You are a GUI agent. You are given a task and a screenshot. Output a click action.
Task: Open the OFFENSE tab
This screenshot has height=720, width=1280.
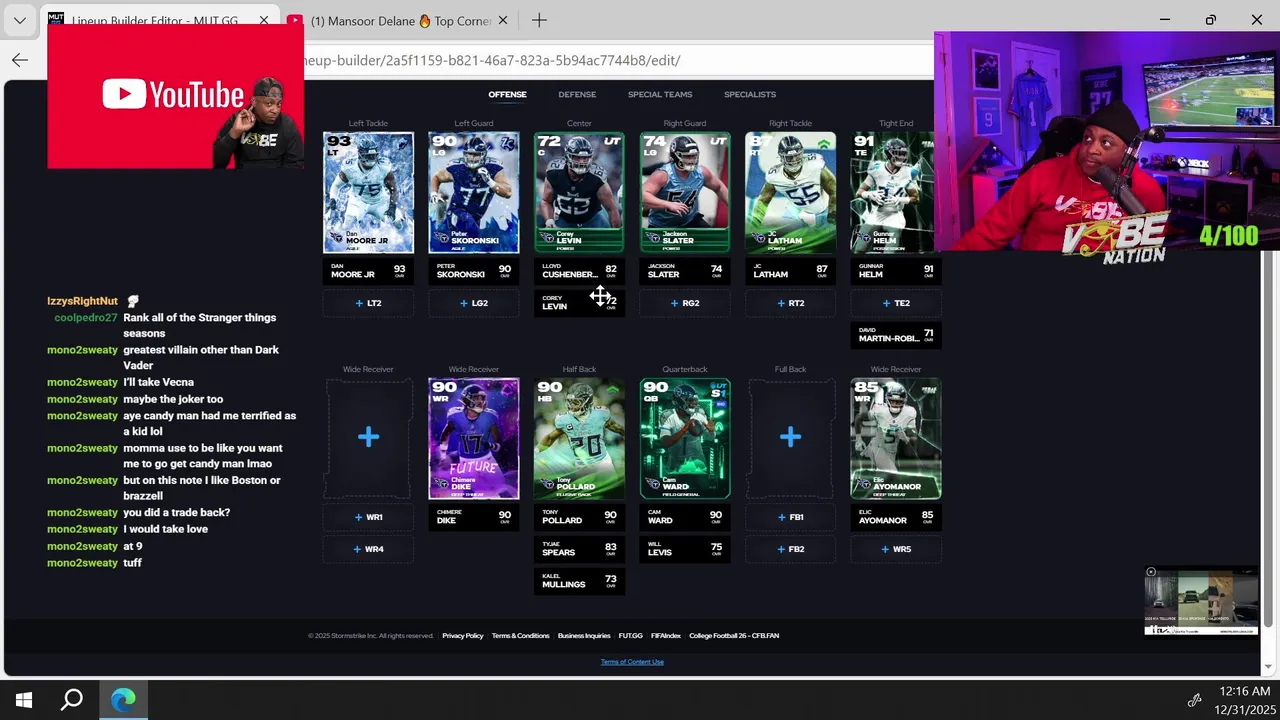tap(507, 95)
